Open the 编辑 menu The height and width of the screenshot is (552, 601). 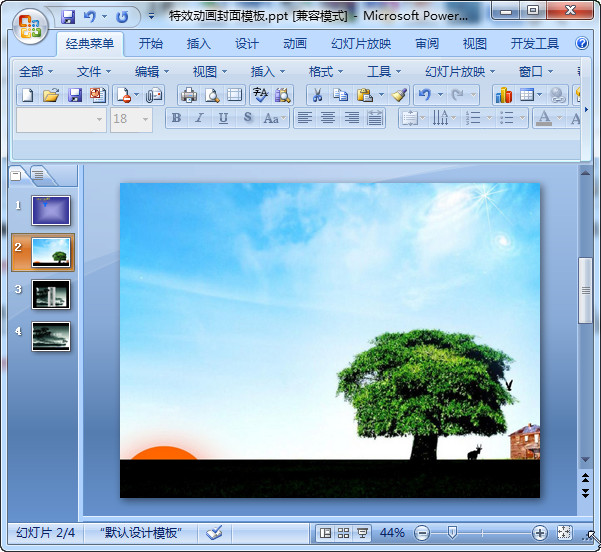click(x=152, y=71)
